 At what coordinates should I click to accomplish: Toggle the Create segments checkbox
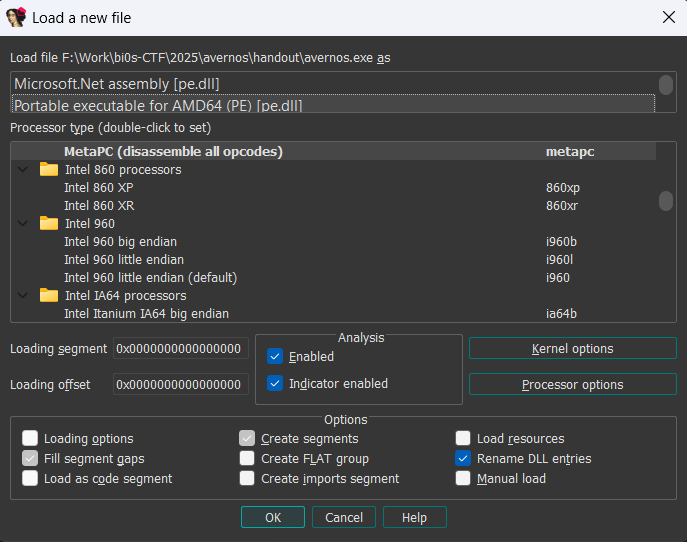(247, 438)
